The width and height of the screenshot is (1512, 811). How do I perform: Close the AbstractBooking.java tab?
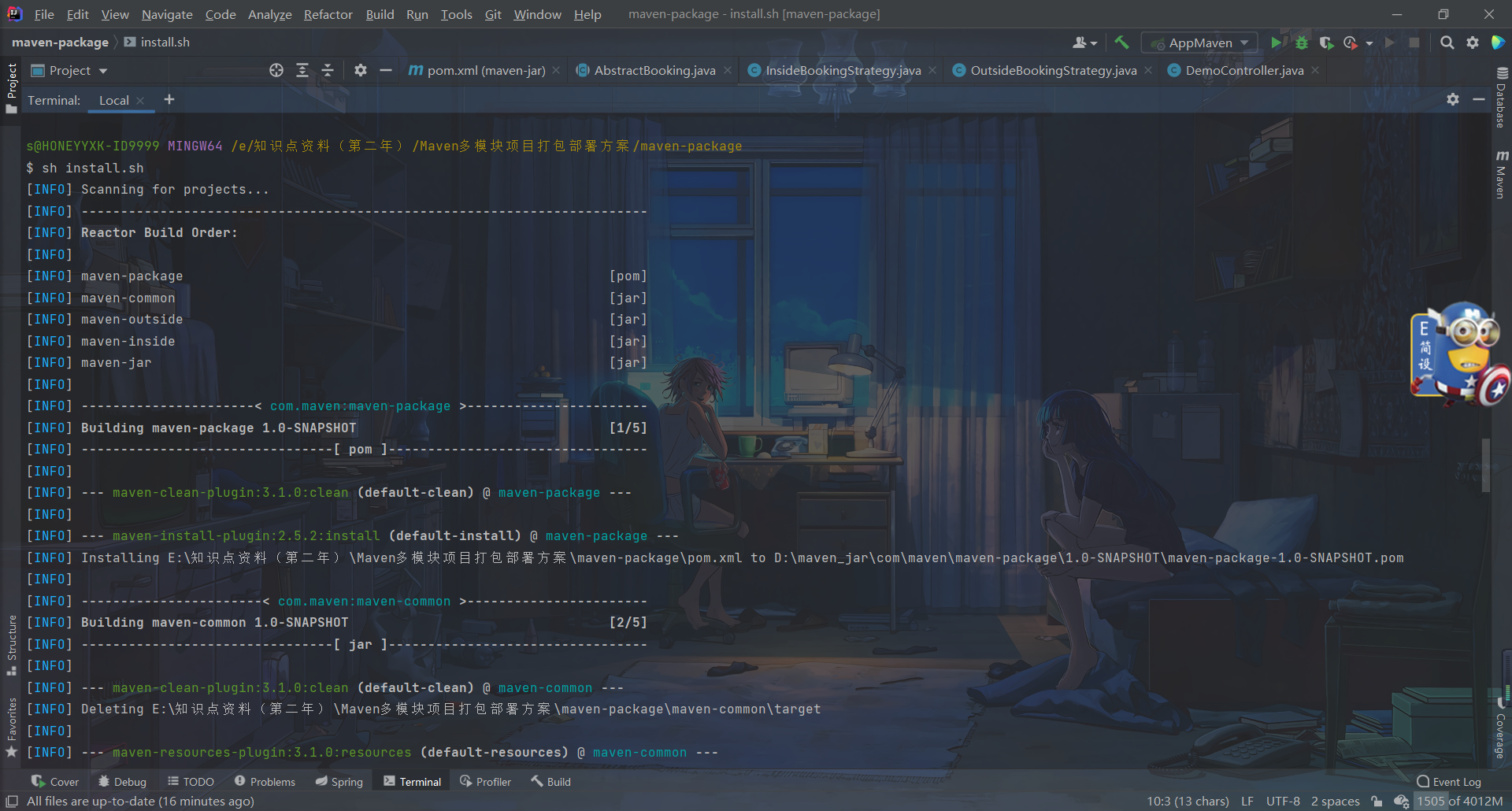click(x=728, y=70)
